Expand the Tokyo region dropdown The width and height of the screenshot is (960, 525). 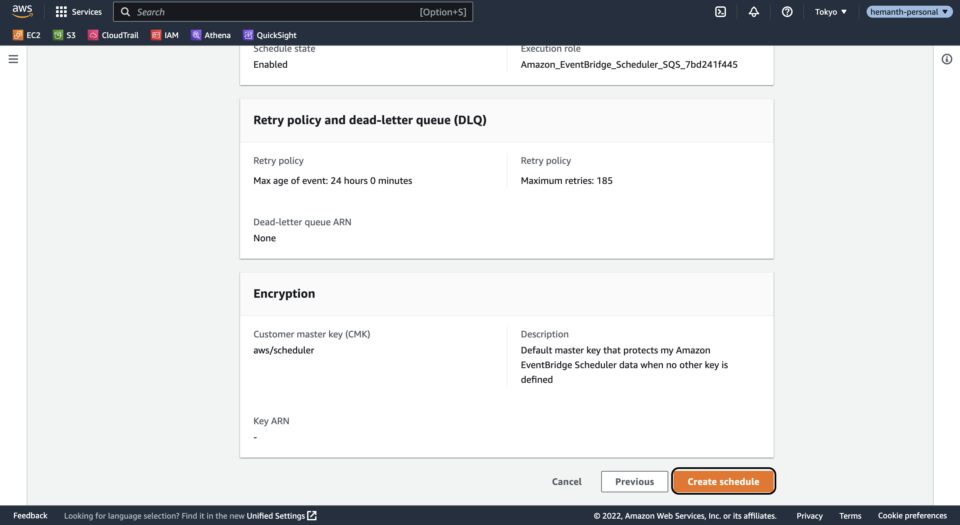pyautogui.click(x=830, y=12)
